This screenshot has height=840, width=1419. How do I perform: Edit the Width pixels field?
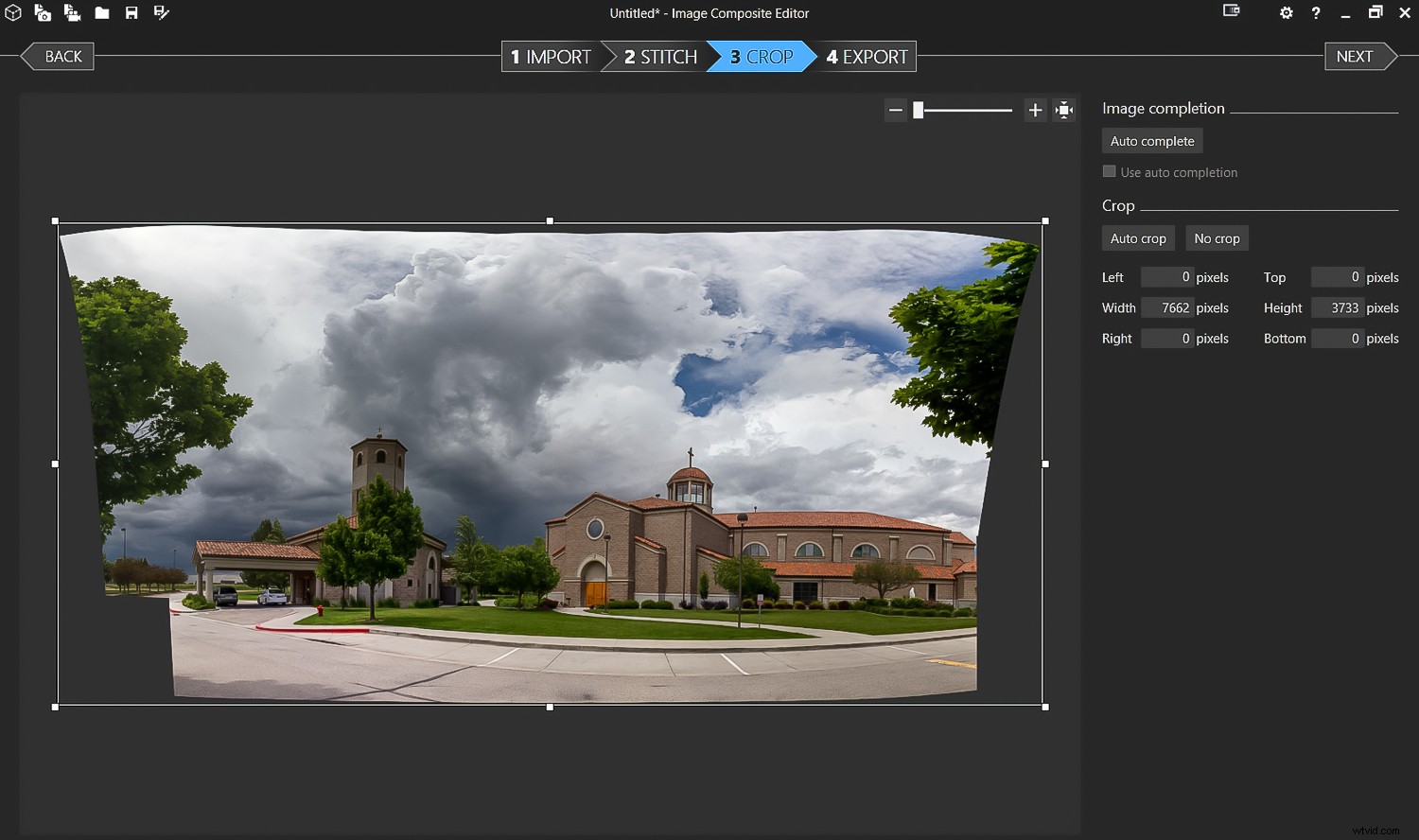[x=1167, y=307]
